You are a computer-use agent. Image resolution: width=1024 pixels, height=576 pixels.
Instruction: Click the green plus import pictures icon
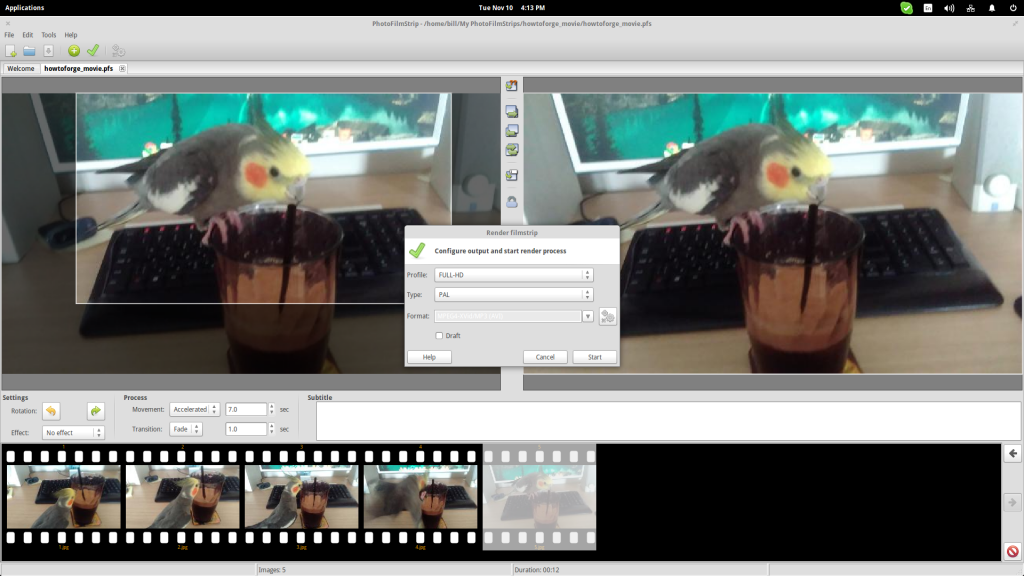coord(74,50)
